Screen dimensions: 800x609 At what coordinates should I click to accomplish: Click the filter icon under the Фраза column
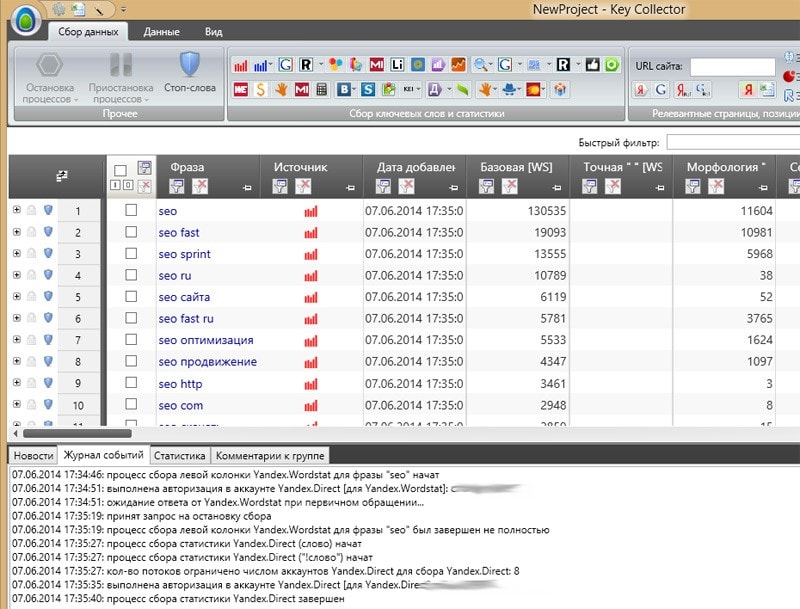coord(177,186)
